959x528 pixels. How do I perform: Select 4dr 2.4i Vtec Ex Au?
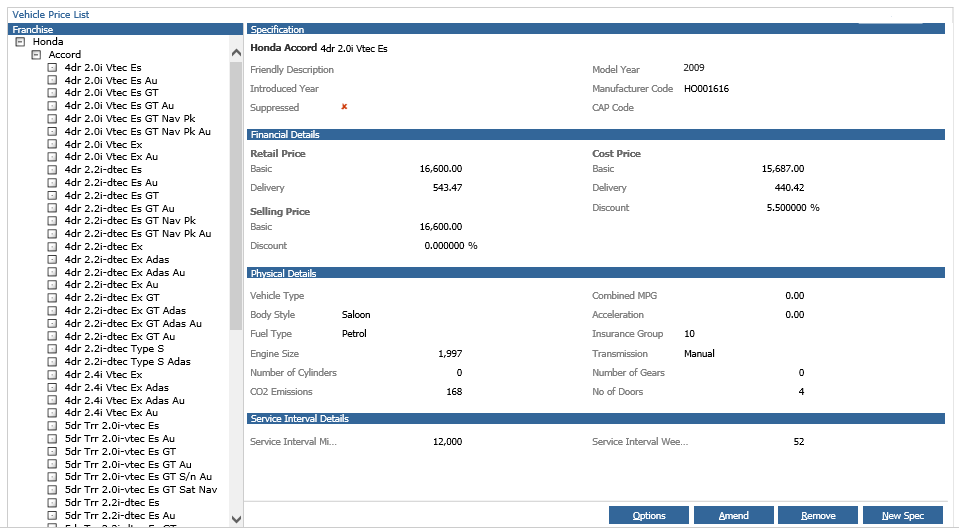[x=111, y=413]
